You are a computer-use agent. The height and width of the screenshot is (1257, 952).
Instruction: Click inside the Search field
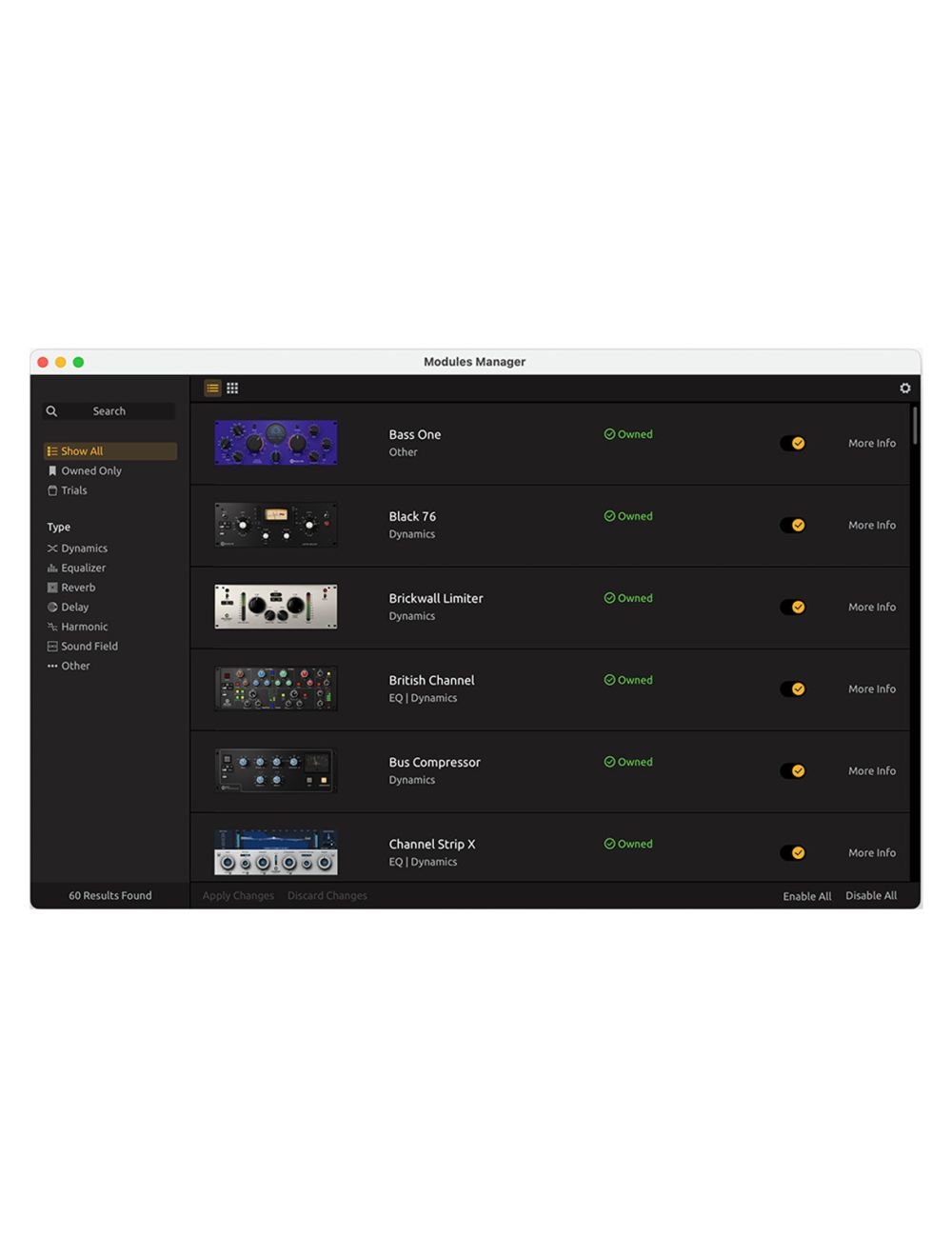(109, 410)
